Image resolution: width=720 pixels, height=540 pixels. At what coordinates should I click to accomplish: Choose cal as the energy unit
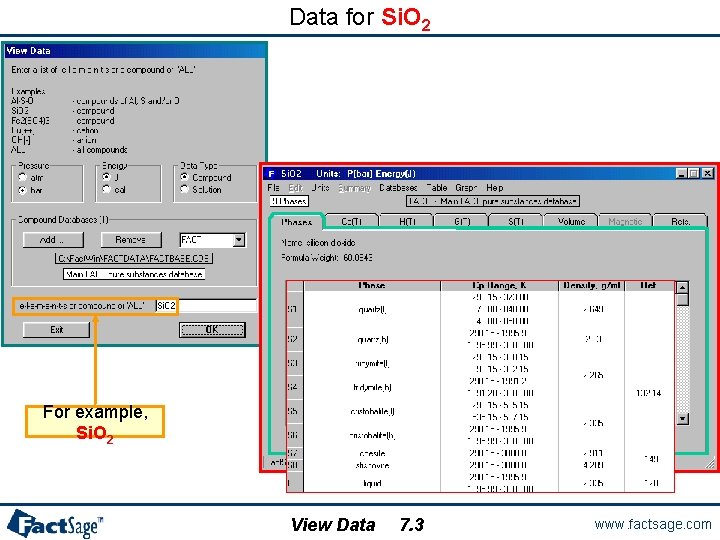[106, 189]
